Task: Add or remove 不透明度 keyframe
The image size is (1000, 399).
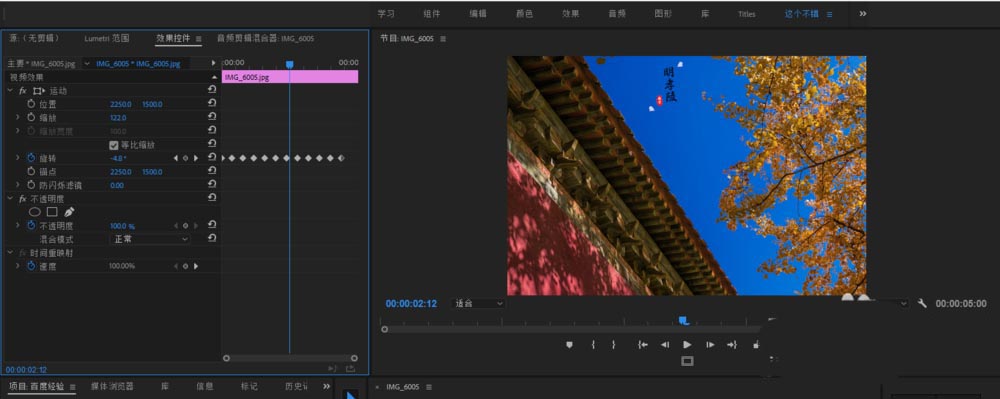Action: tap(186, 226)
